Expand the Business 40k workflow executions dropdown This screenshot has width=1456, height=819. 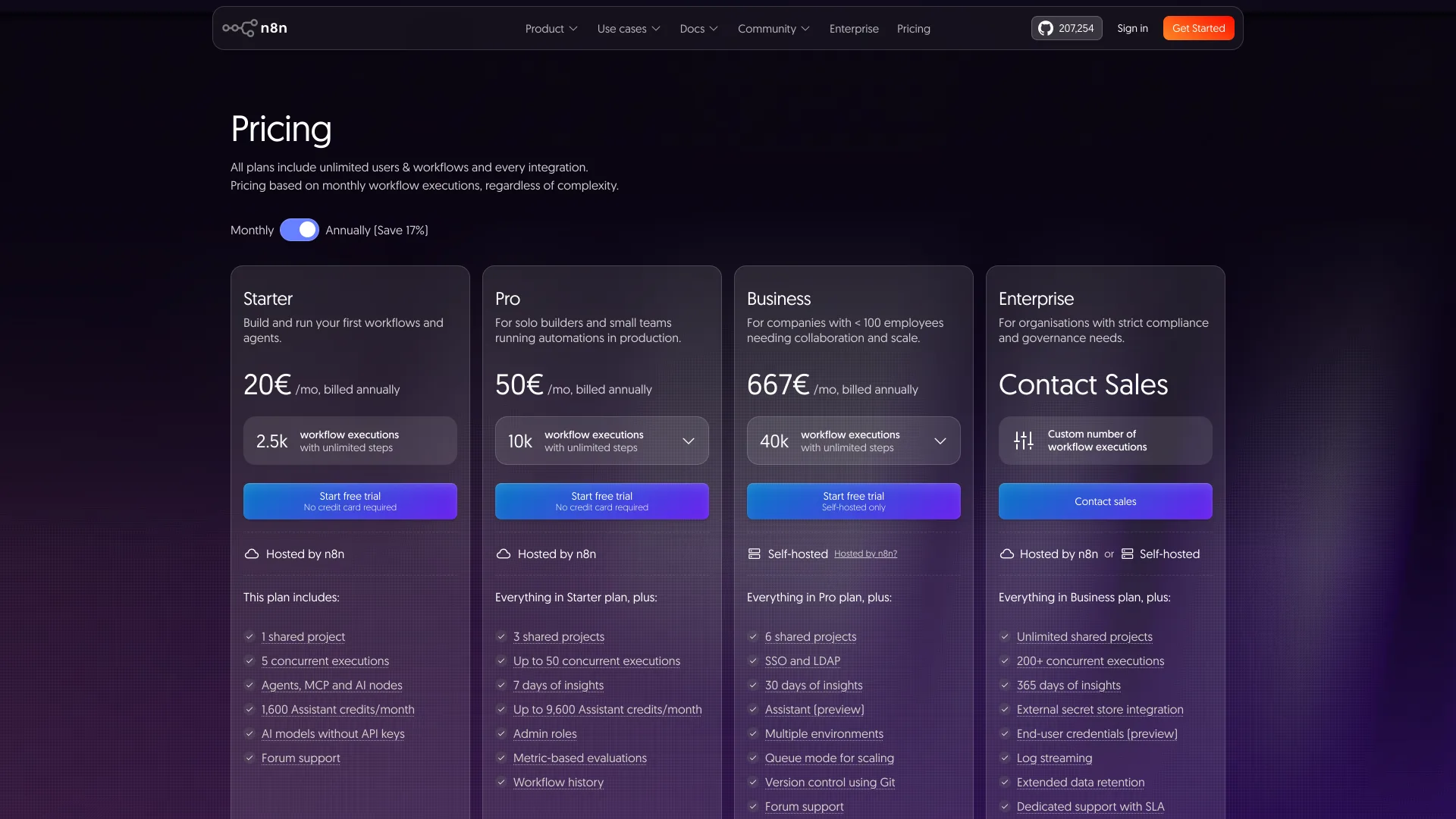[854, 441]
